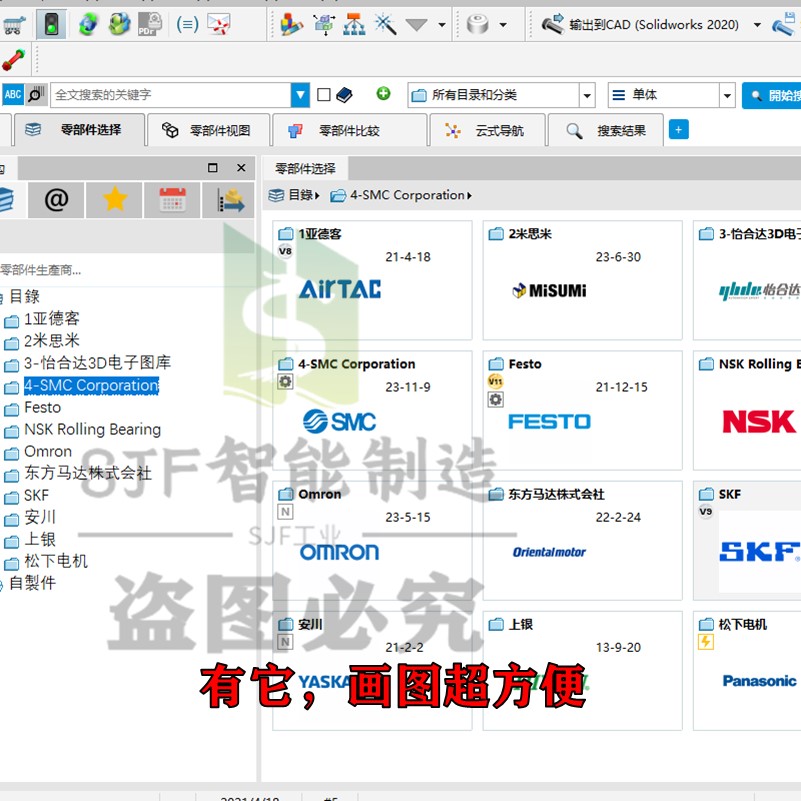This screenshot has width=801, height=801.
Task: Focus the full-text keyword search field
Action: coord(171,95)
